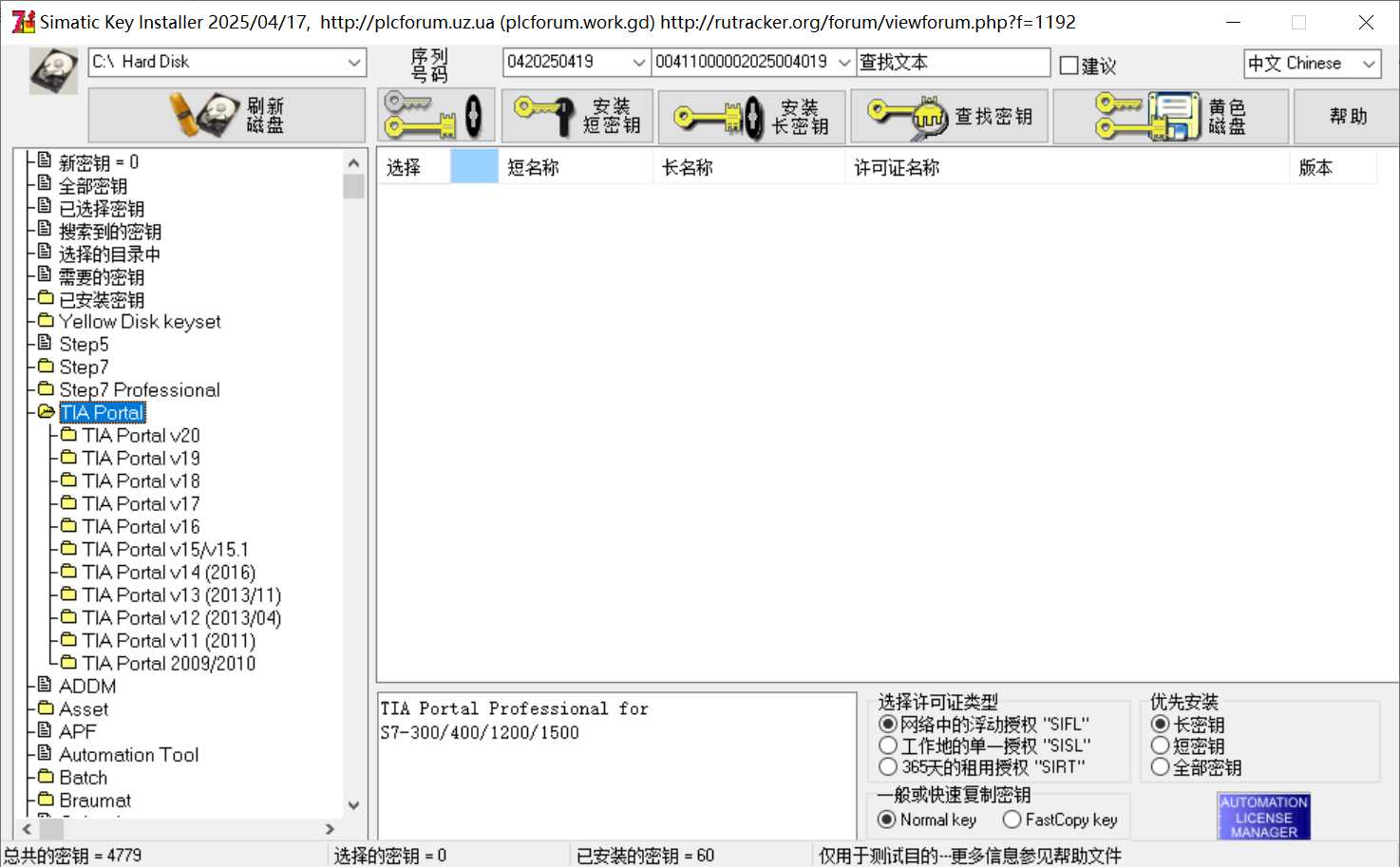Open the 0420250419 serial number dropdown

click(639, 63)
